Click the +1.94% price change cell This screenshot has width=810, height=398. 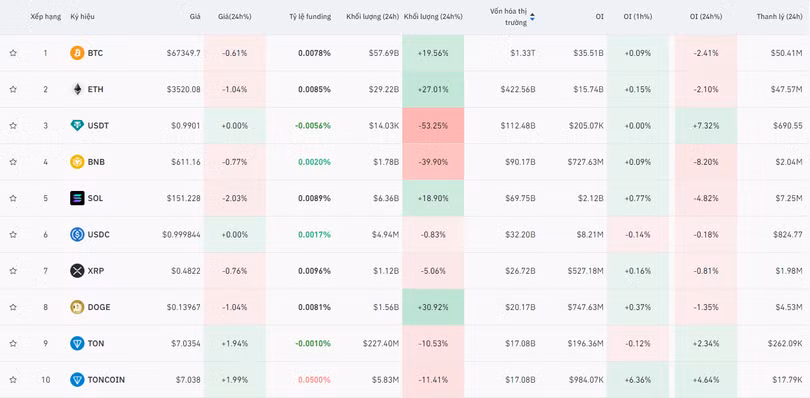tap(235, 343)
